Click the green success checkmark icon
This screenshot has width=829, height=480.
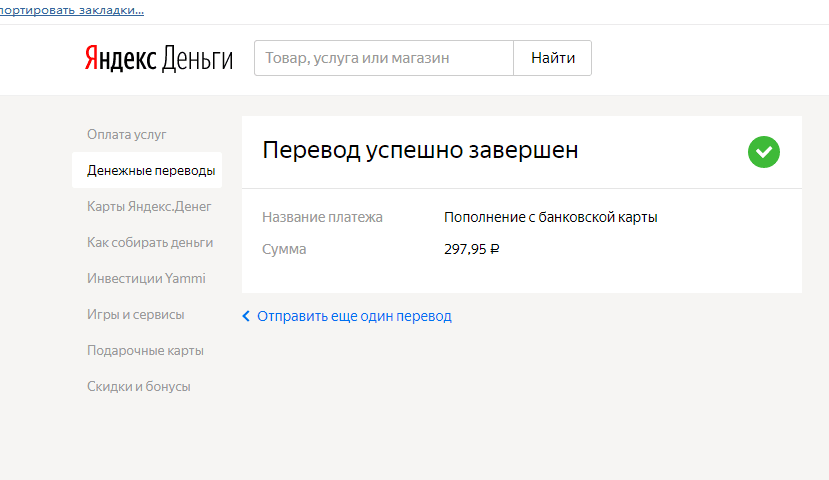(x=763, y=152)
